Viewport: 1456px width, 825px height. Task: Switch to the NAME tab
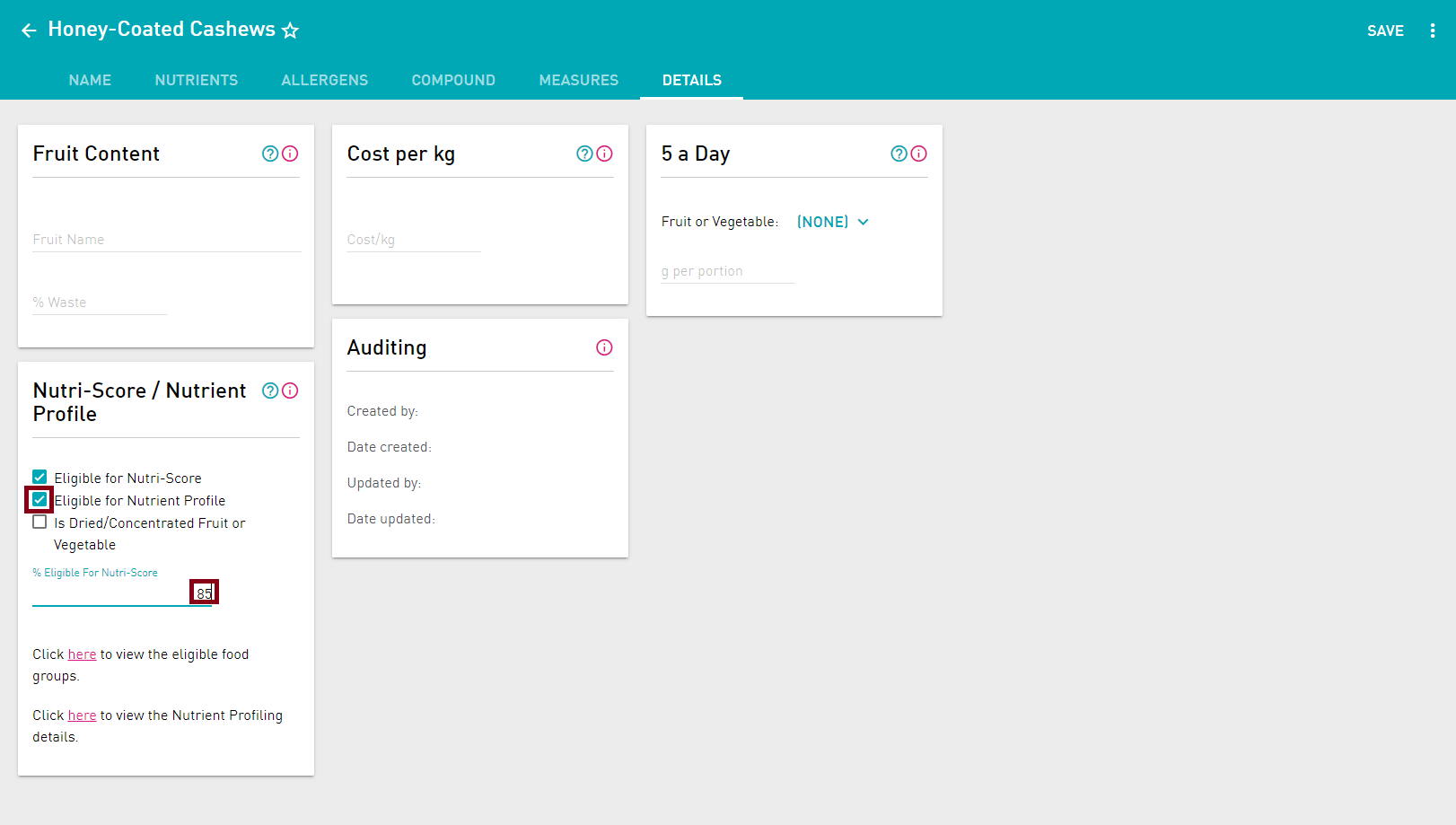click(x=90, y=80)
